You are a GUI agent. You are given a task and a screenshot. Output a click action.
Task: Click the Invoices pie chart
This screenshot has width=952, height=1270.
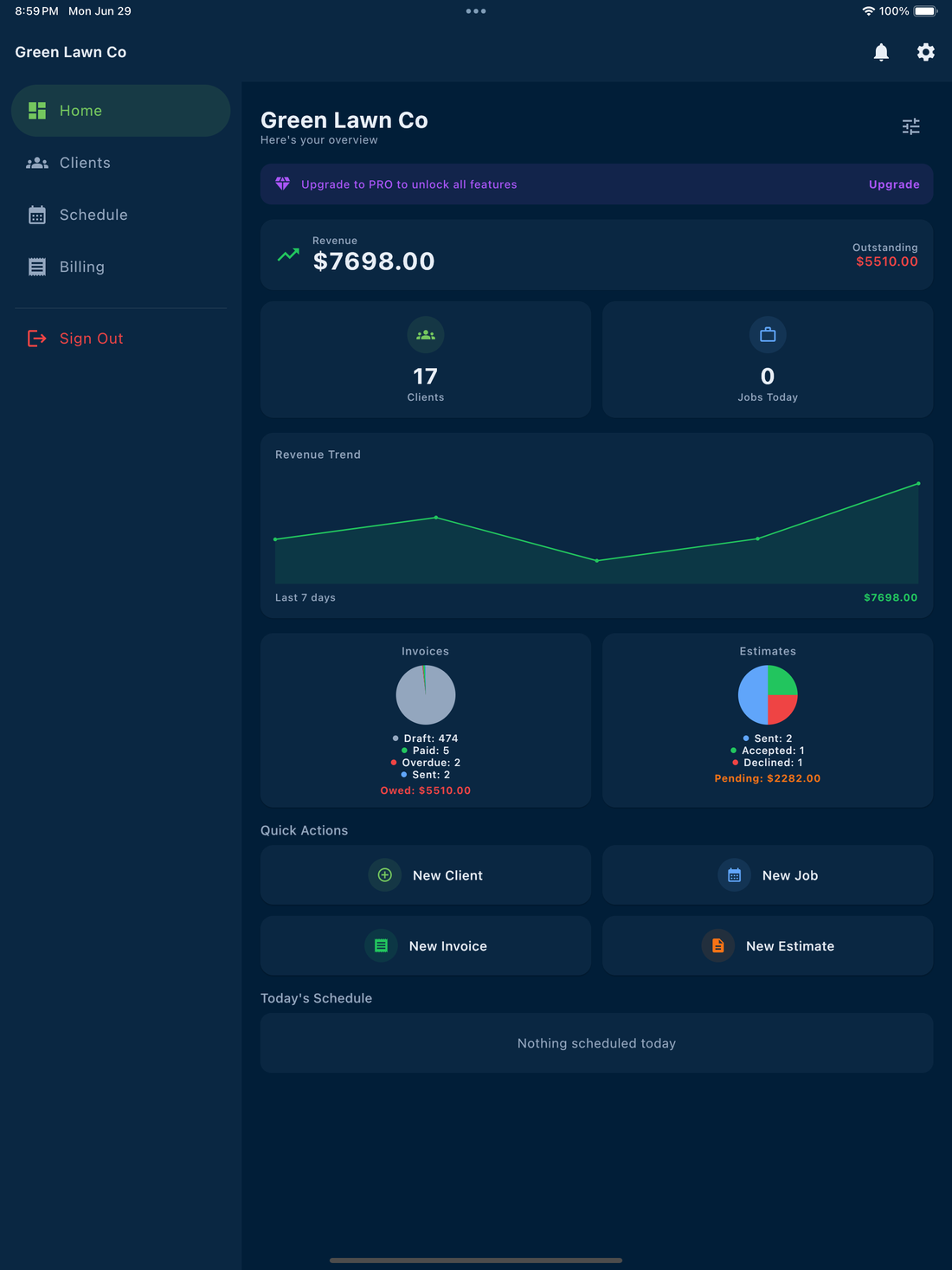426,694
